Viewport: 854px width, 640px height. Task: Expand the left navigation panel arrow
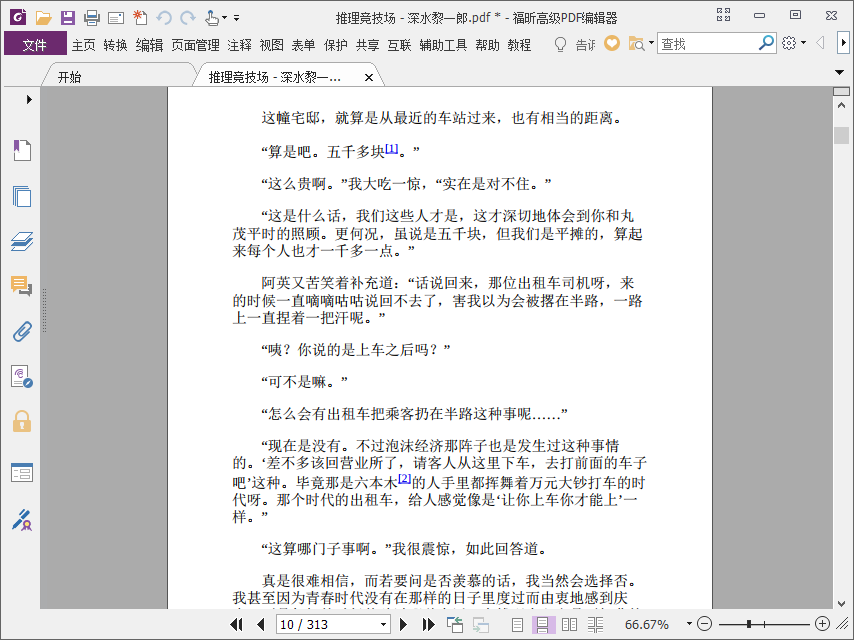pyautogui.click(x=29, y=100)
